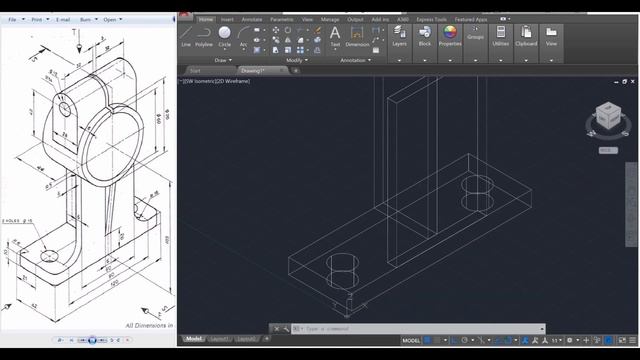Click the Dimension tool

tap(357, 36)
